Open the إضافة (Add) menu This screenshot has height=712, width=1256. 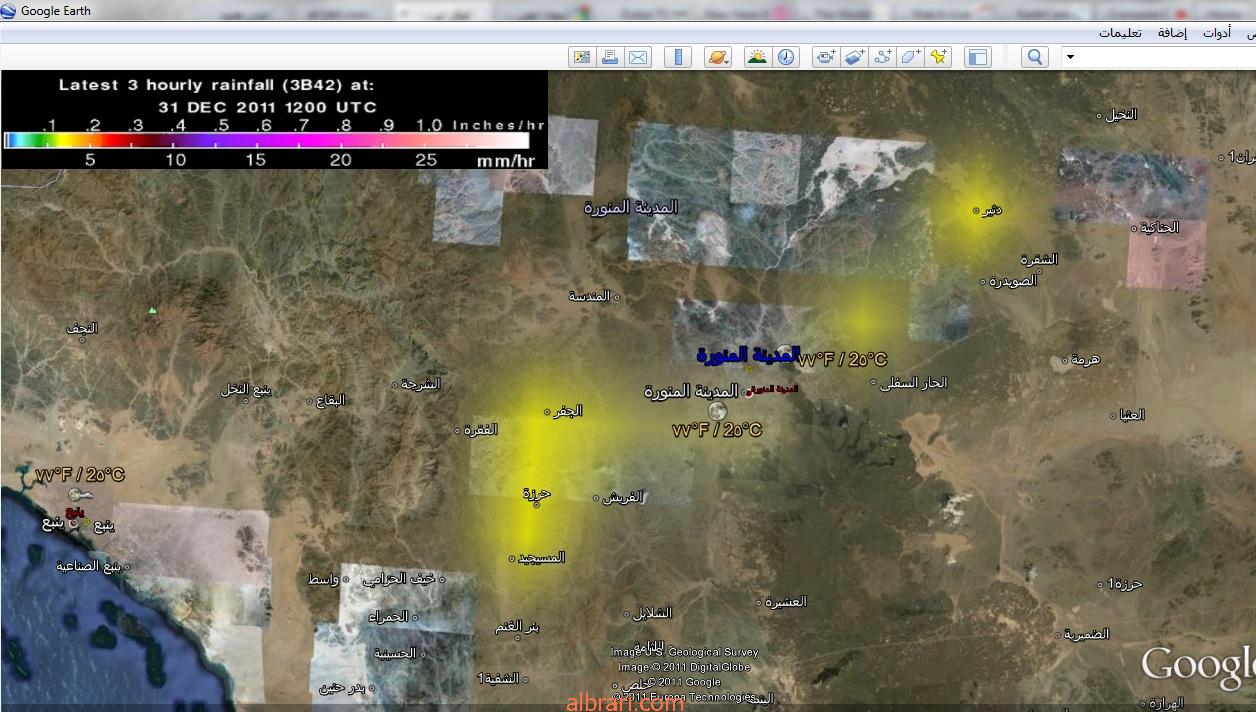[1172, 33]
